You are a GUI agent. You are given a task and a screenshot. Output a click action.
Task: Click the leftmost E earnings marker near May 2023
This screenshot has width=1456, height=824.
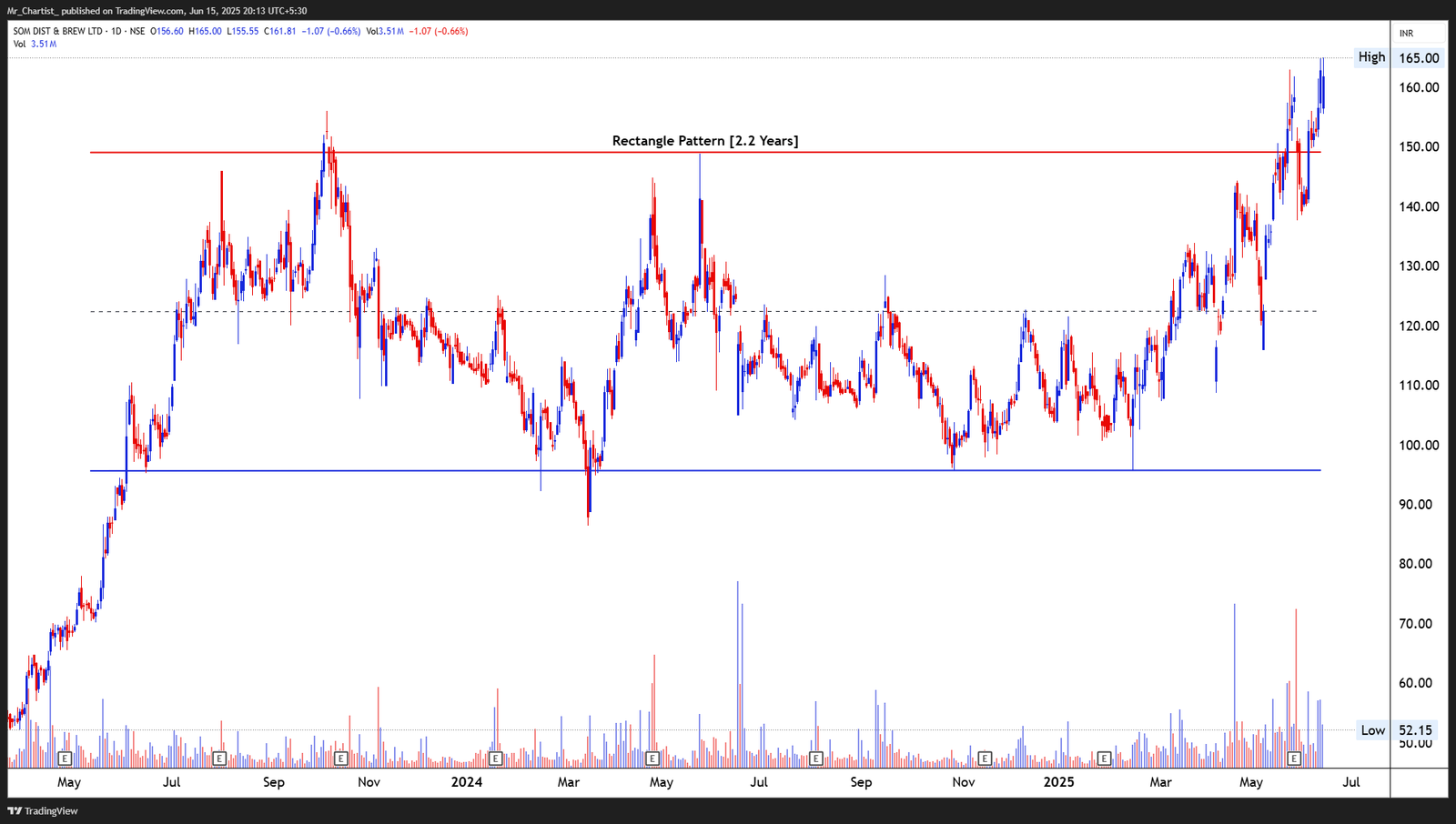tap(64, 757)
